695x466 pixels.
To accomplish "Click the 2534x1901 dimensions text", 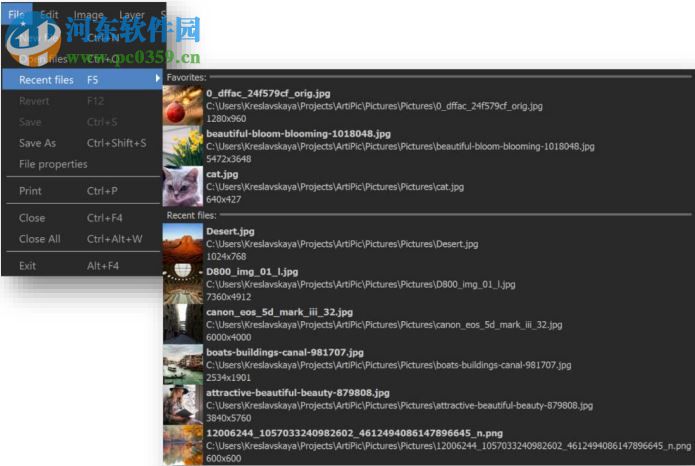I will pos(228,378).
